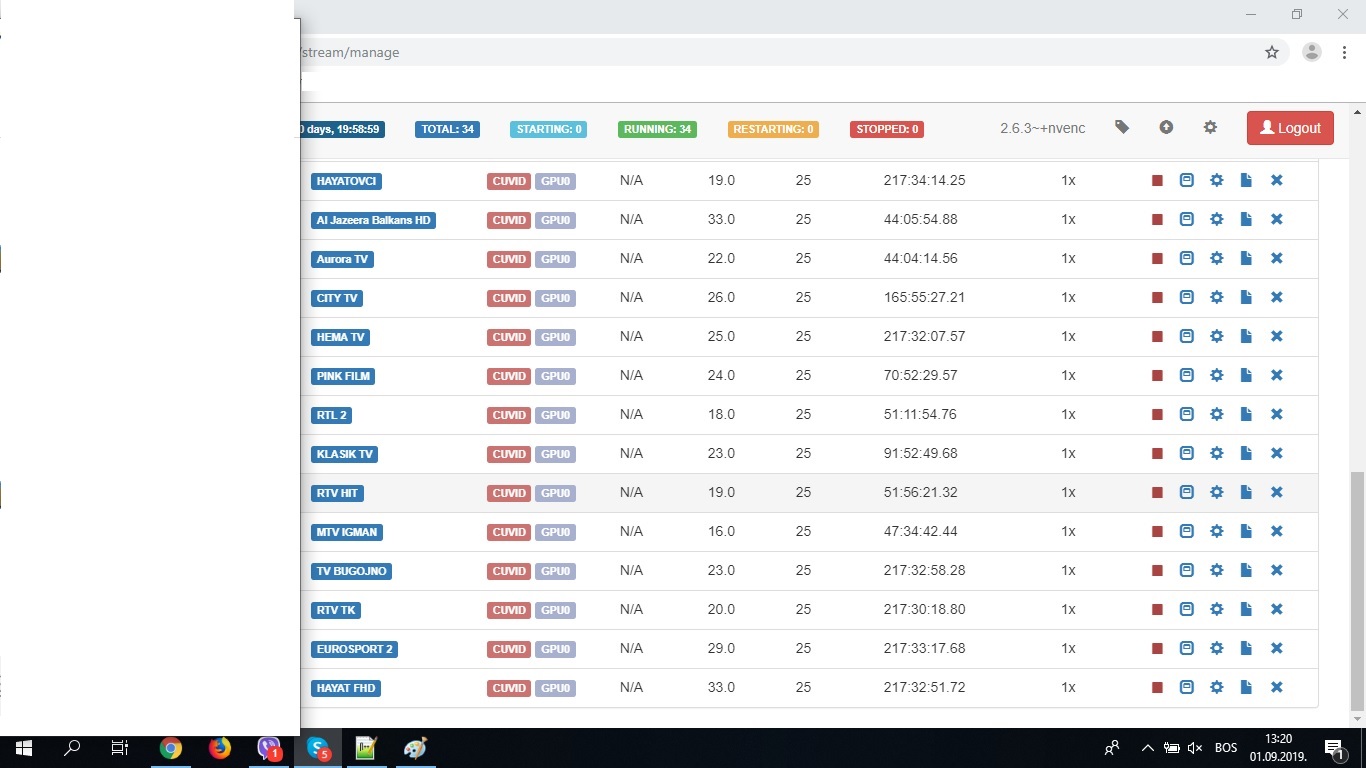
Task: Open settings gear for EUROSPORT 2
Action: 1216,648
